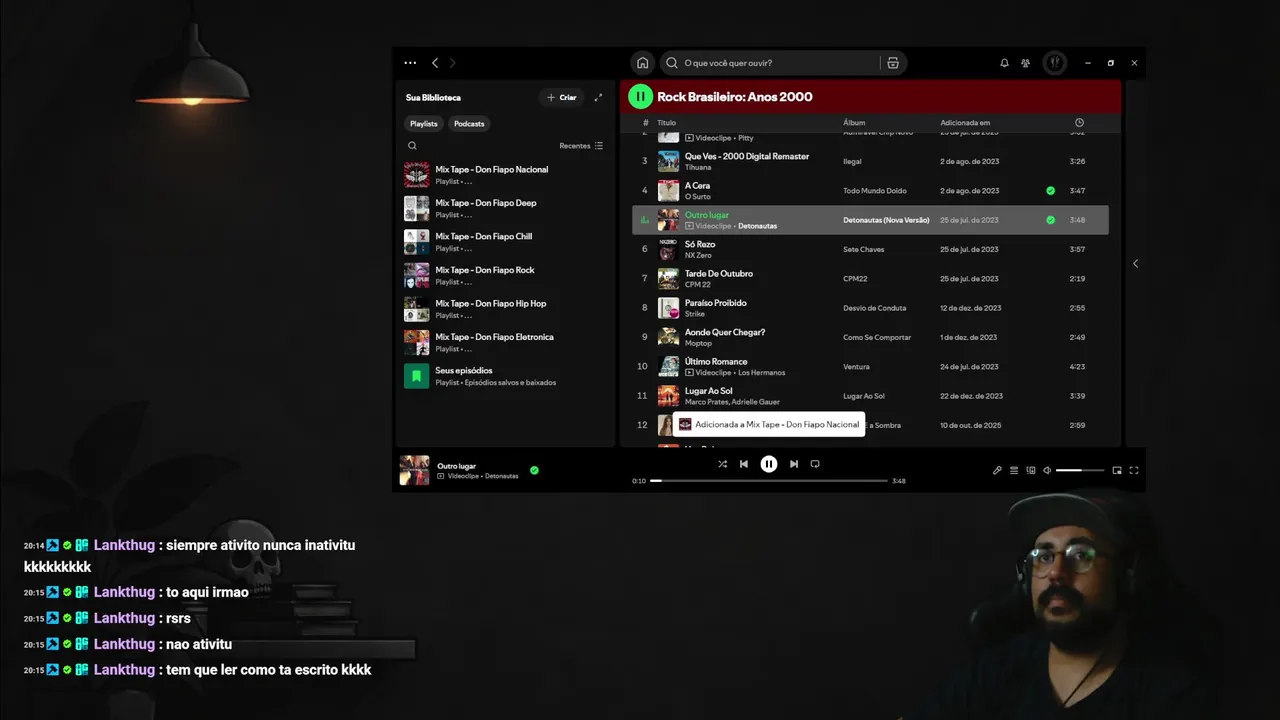Image resolution: width=1280 pixels, height=720 pixels.
Task: Open album Desvio de Conduta
Action: coord(874,308)
